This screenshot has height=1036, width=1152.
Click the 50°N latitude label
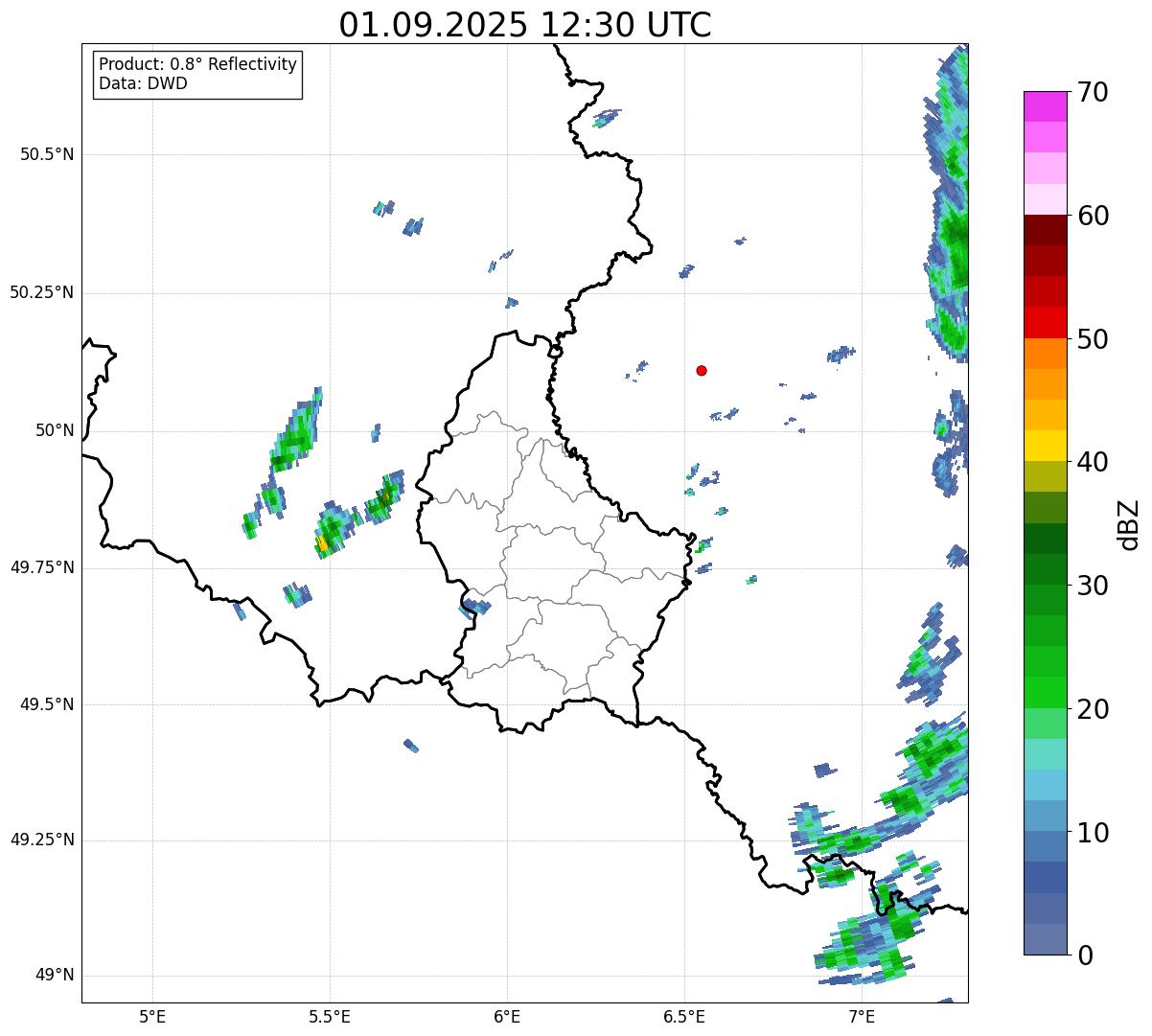(56, 430)
